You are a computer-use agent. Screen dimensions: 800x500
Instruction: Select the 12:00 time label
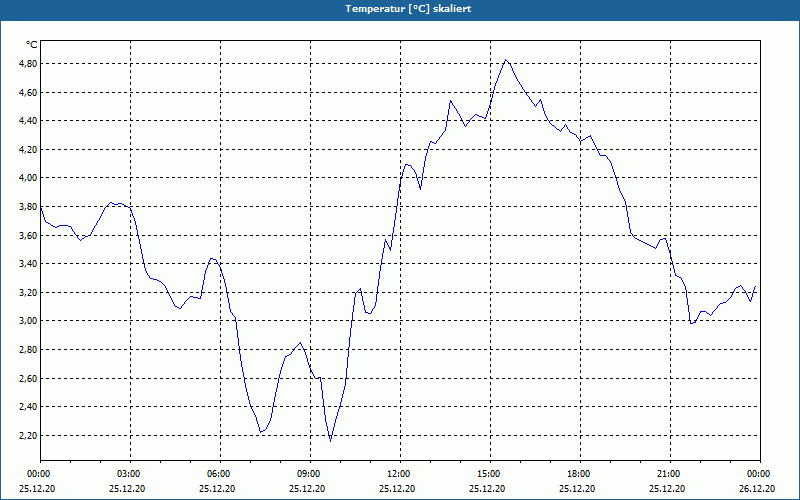coord(398,474)
